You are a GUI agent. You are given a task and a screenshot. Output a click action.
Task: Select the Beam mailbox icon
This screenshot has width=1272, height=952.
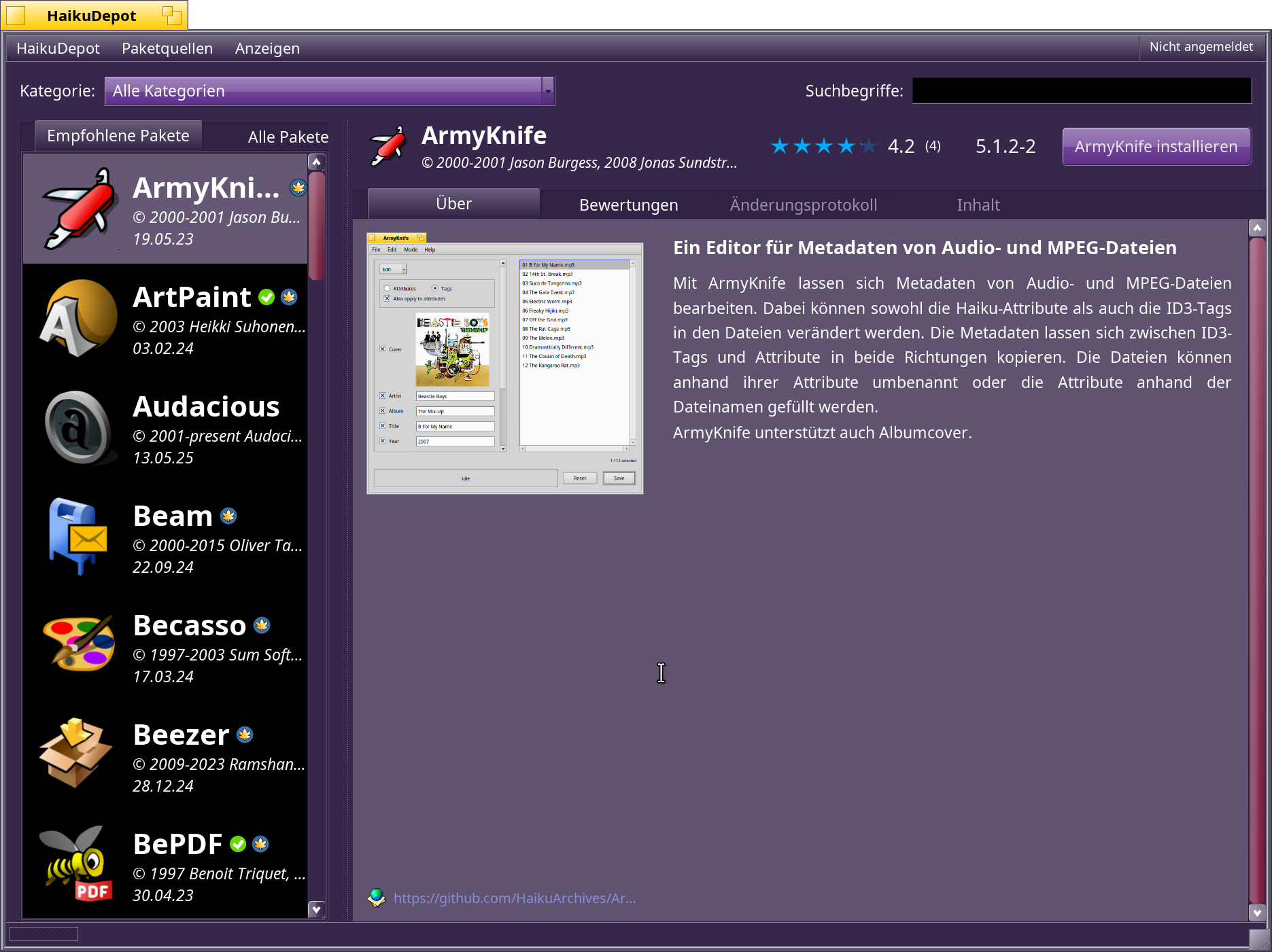pyautogui.click(x=78, y=537)
